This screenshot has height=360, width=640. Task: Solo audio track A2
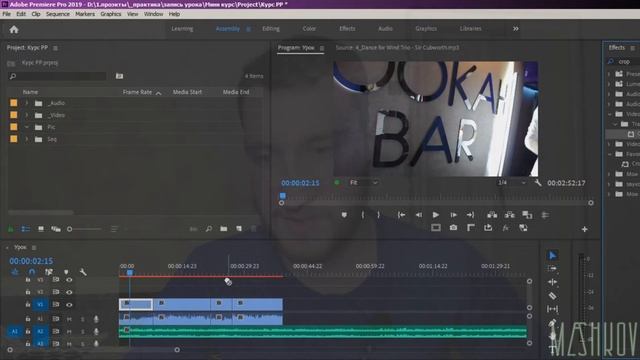82,332
